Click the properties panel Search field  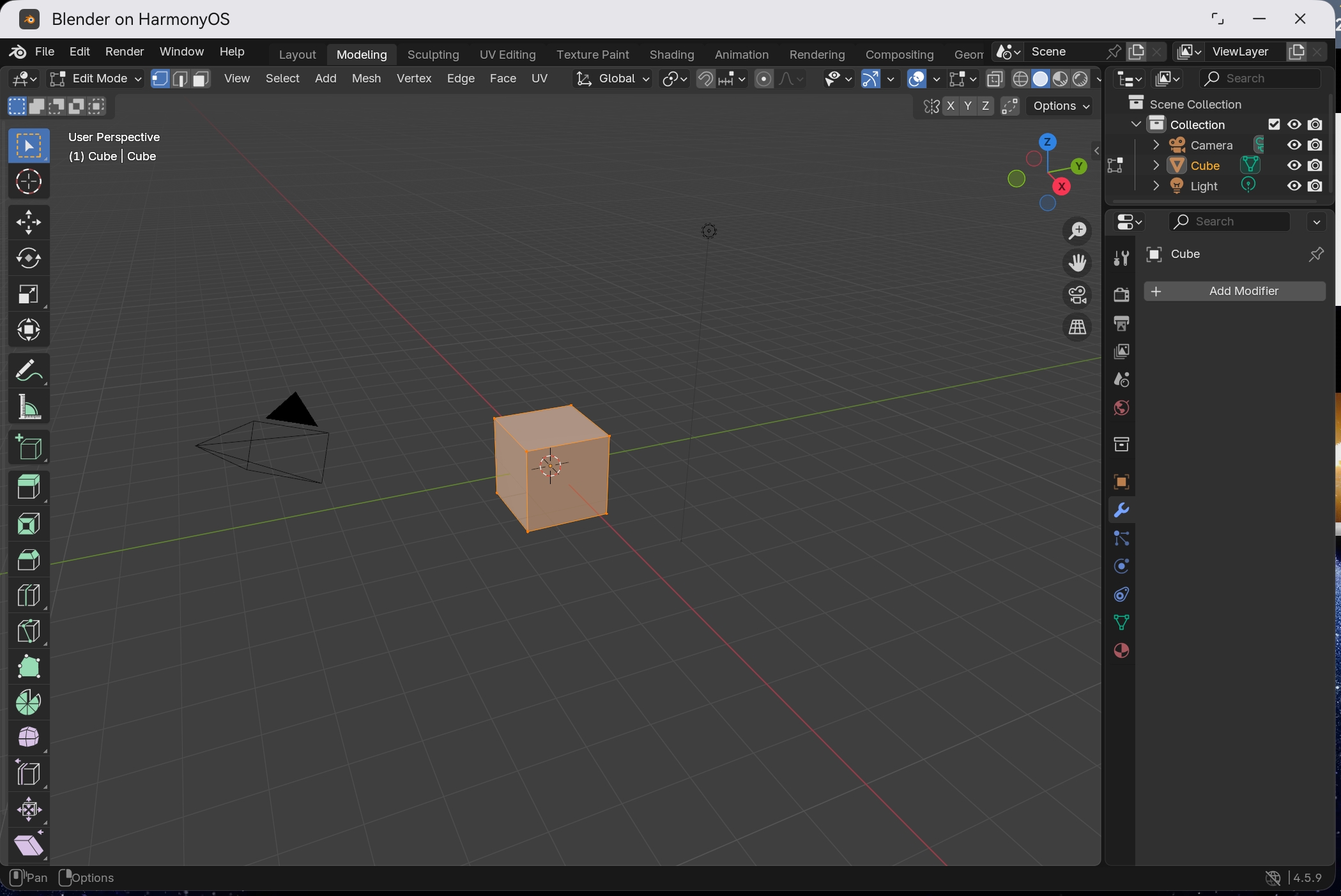(1229, 222)
